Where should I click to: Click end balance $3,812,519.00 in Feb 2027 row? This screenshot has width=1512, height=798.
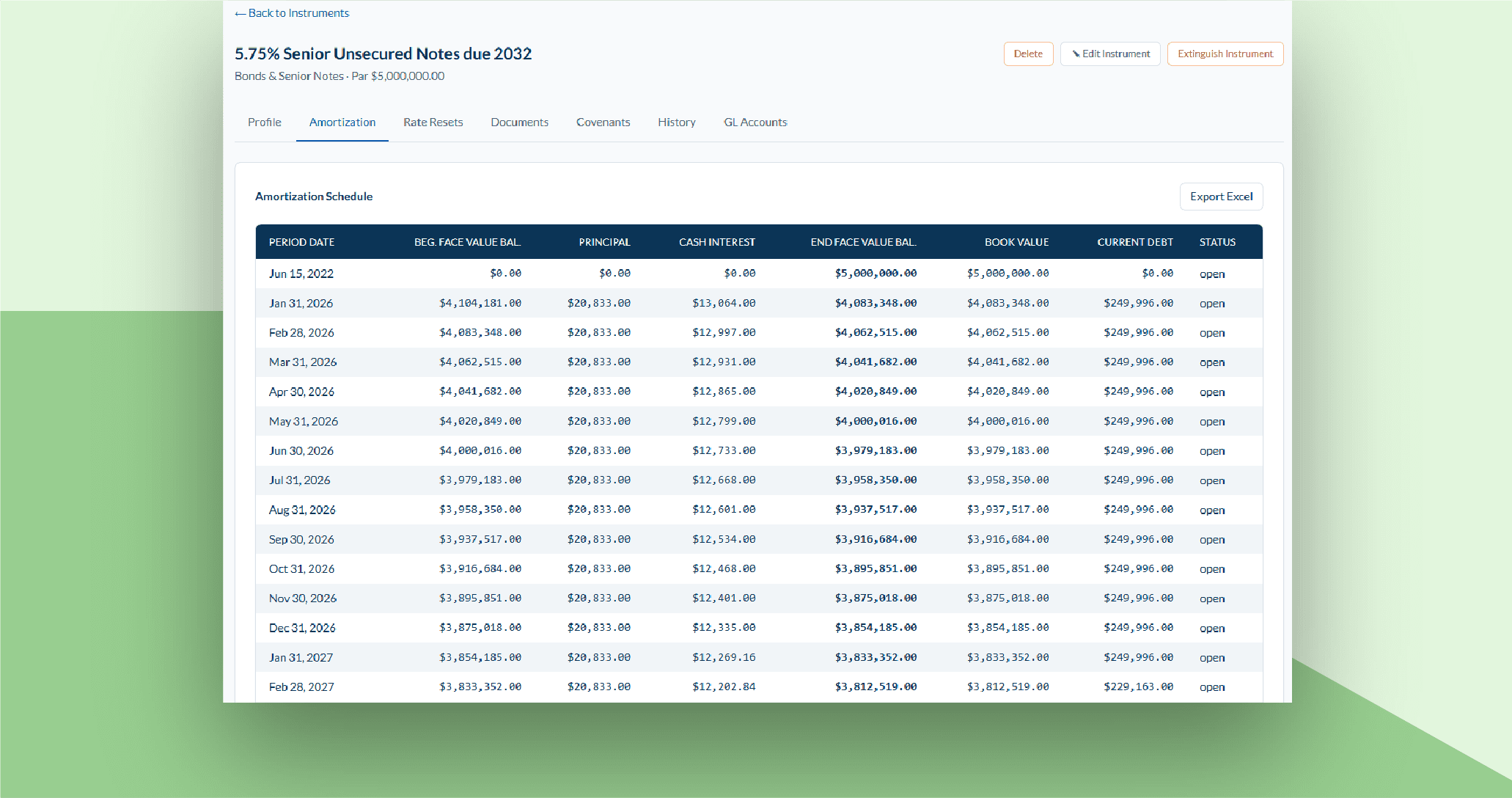click(x=876, y=687)
